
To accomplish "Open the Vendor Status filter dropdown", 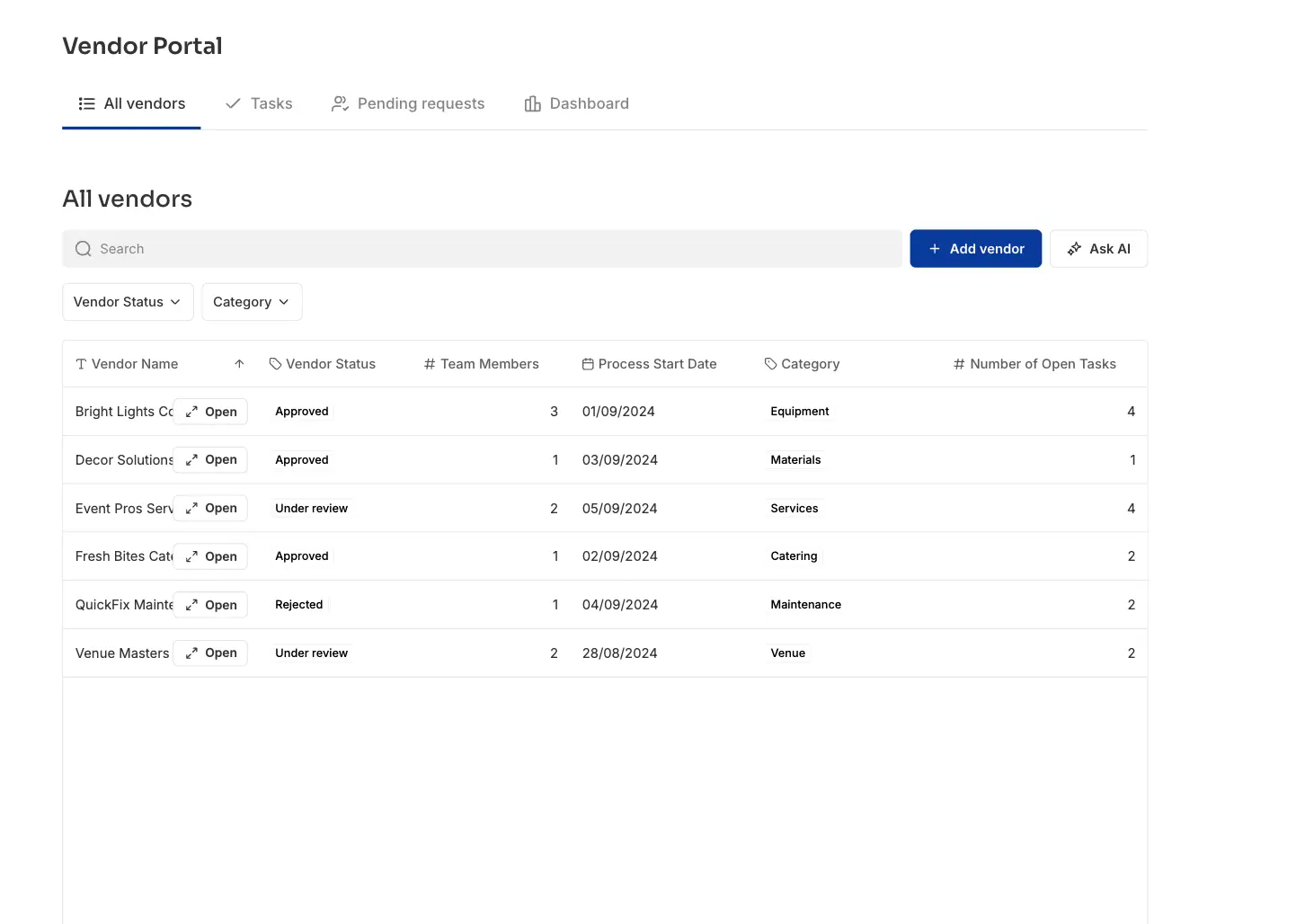I will coord(127,302).
